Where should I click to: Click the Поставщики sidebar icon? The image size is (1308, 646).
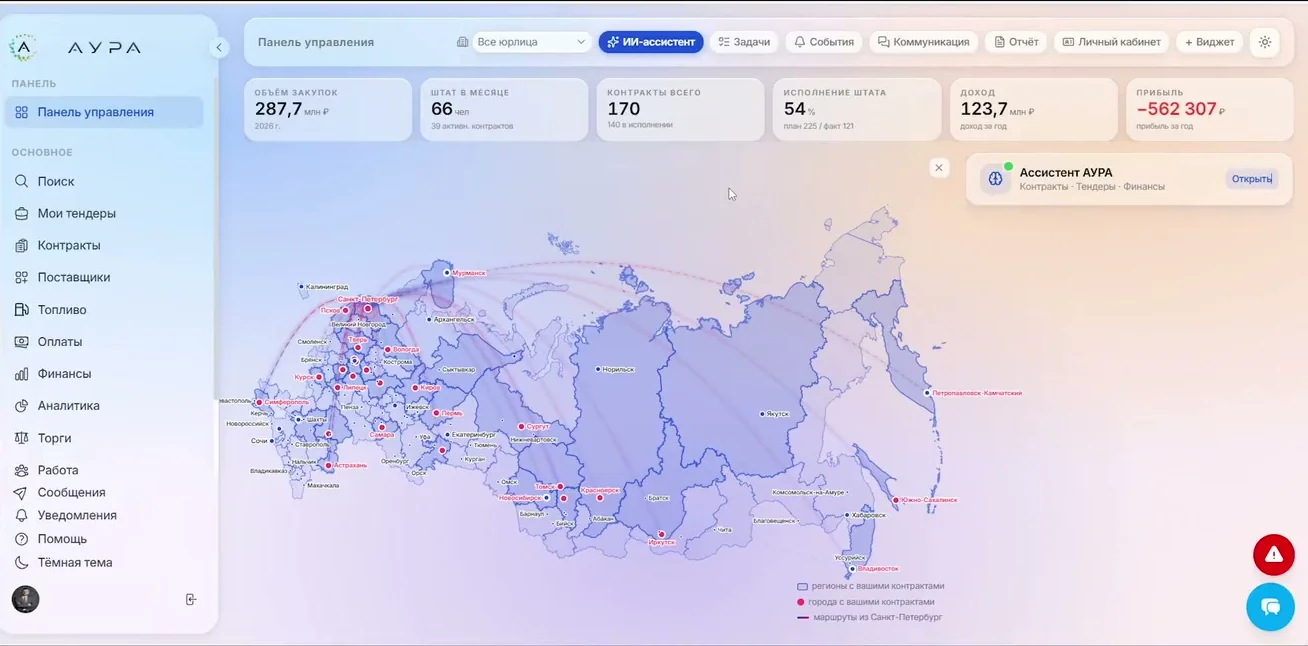[x=21, y=277]
